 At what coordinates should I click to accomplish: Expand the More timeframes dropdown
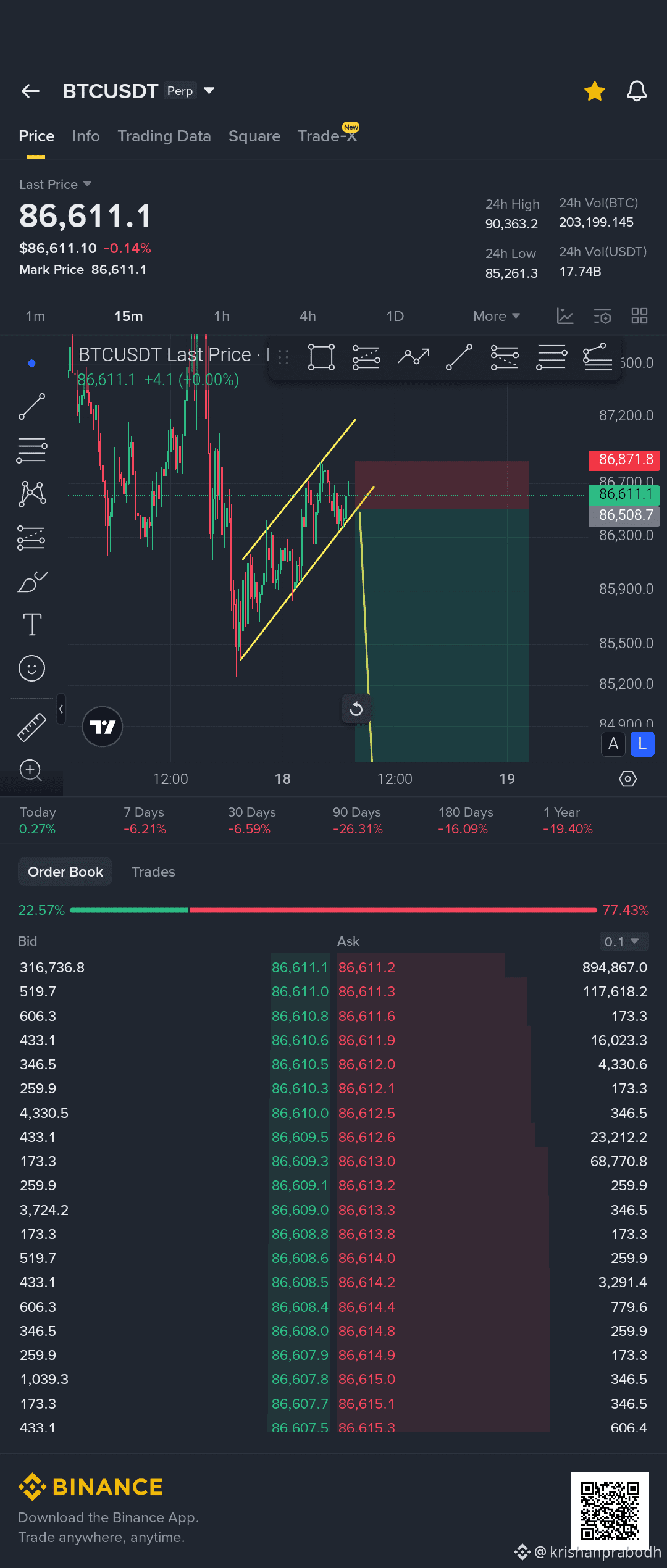pos(497,316)
